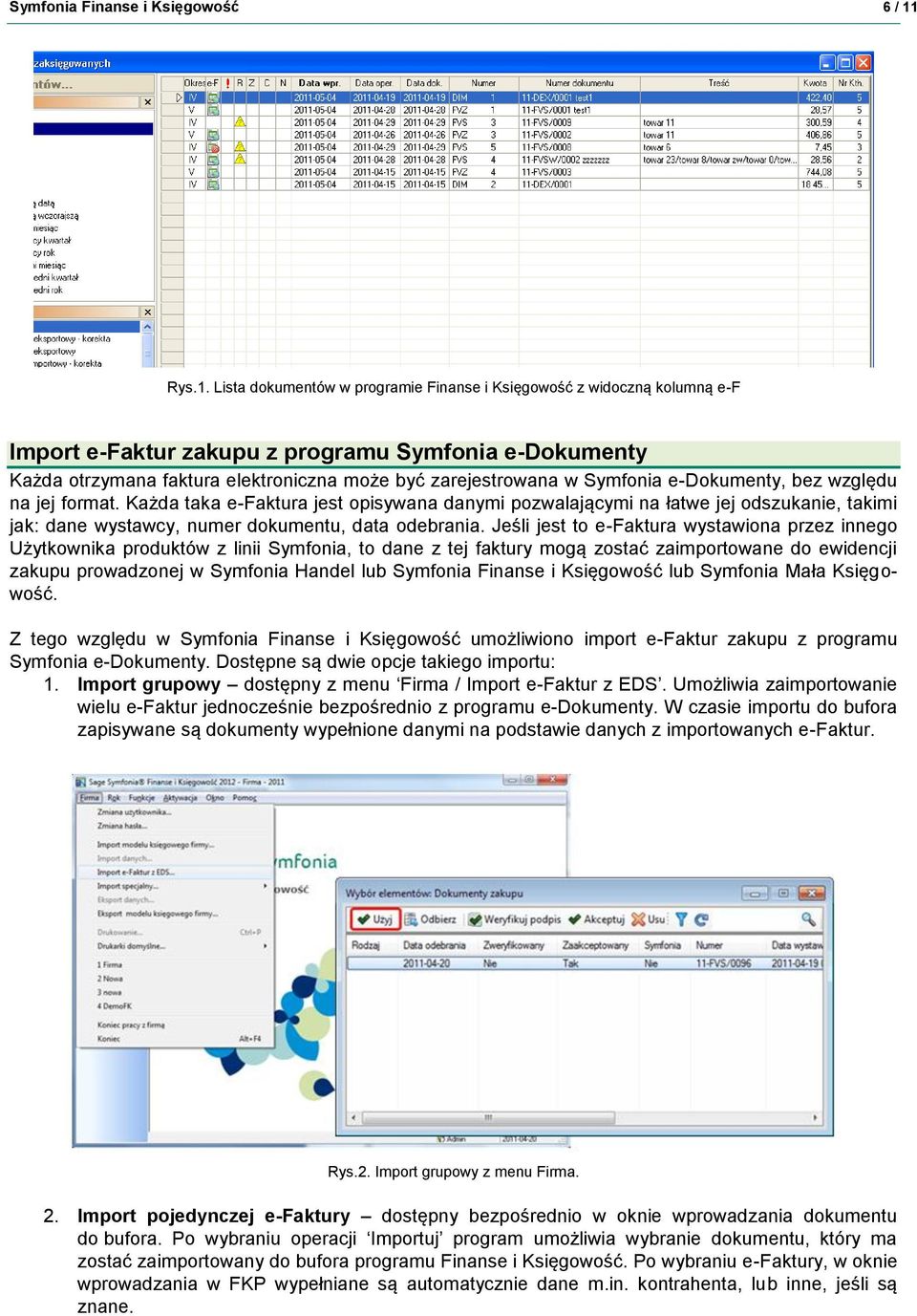
Task: Close the upper left side panel with X
Action: click(x=147, y=102)
